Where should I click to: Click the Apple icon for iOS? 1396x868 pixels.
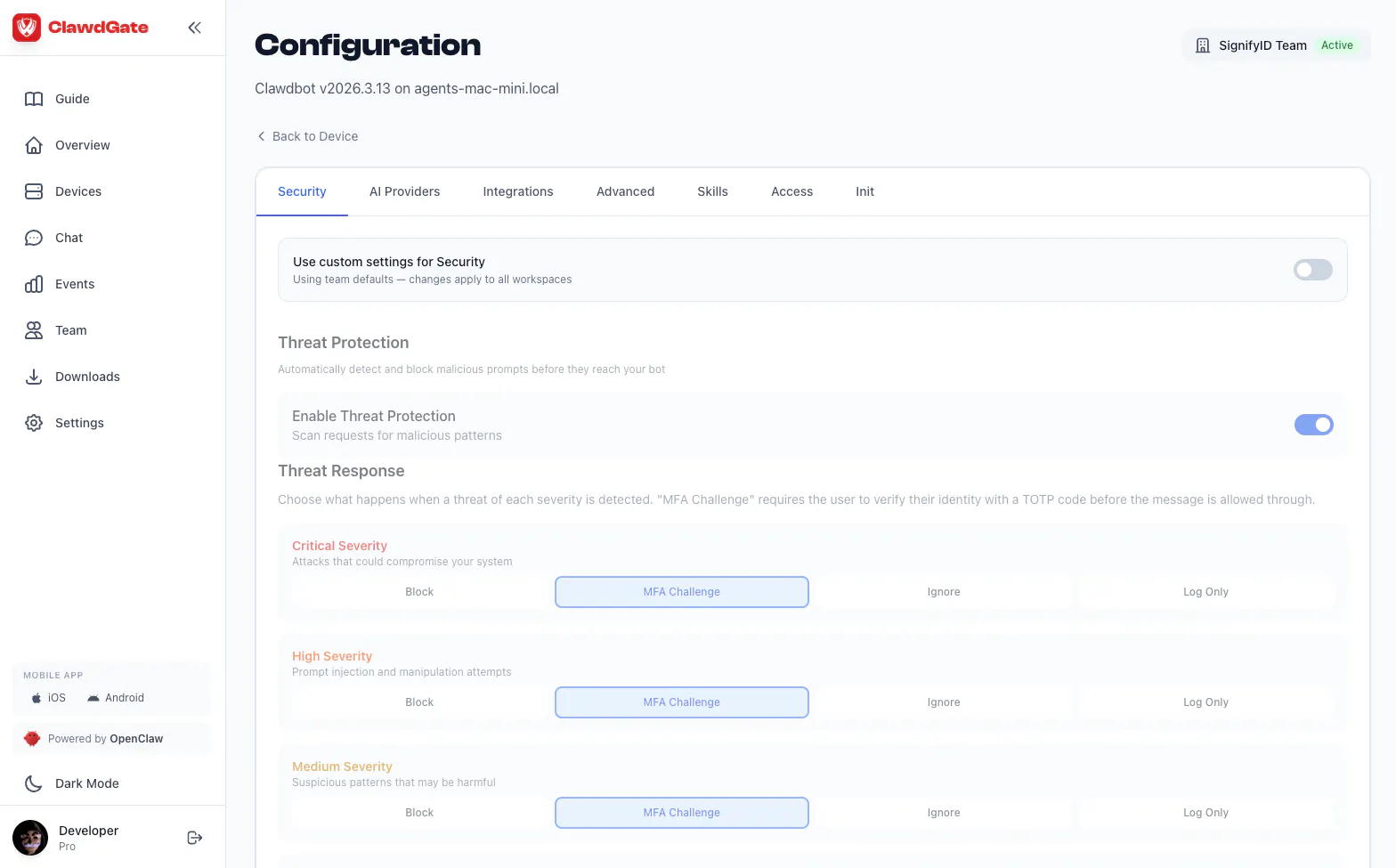click(x=37, y=698)
